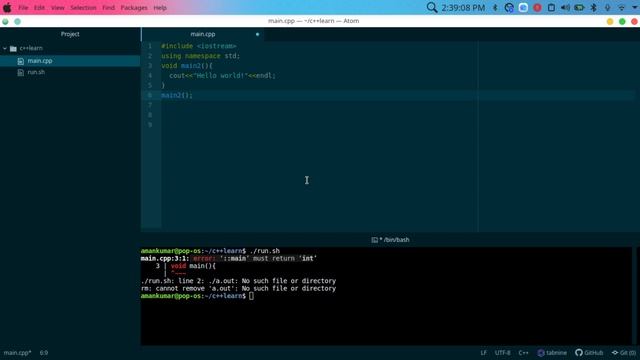Open GitHub panel from status bar
Screen dimensions: 640x360
[x=589, y=353]
